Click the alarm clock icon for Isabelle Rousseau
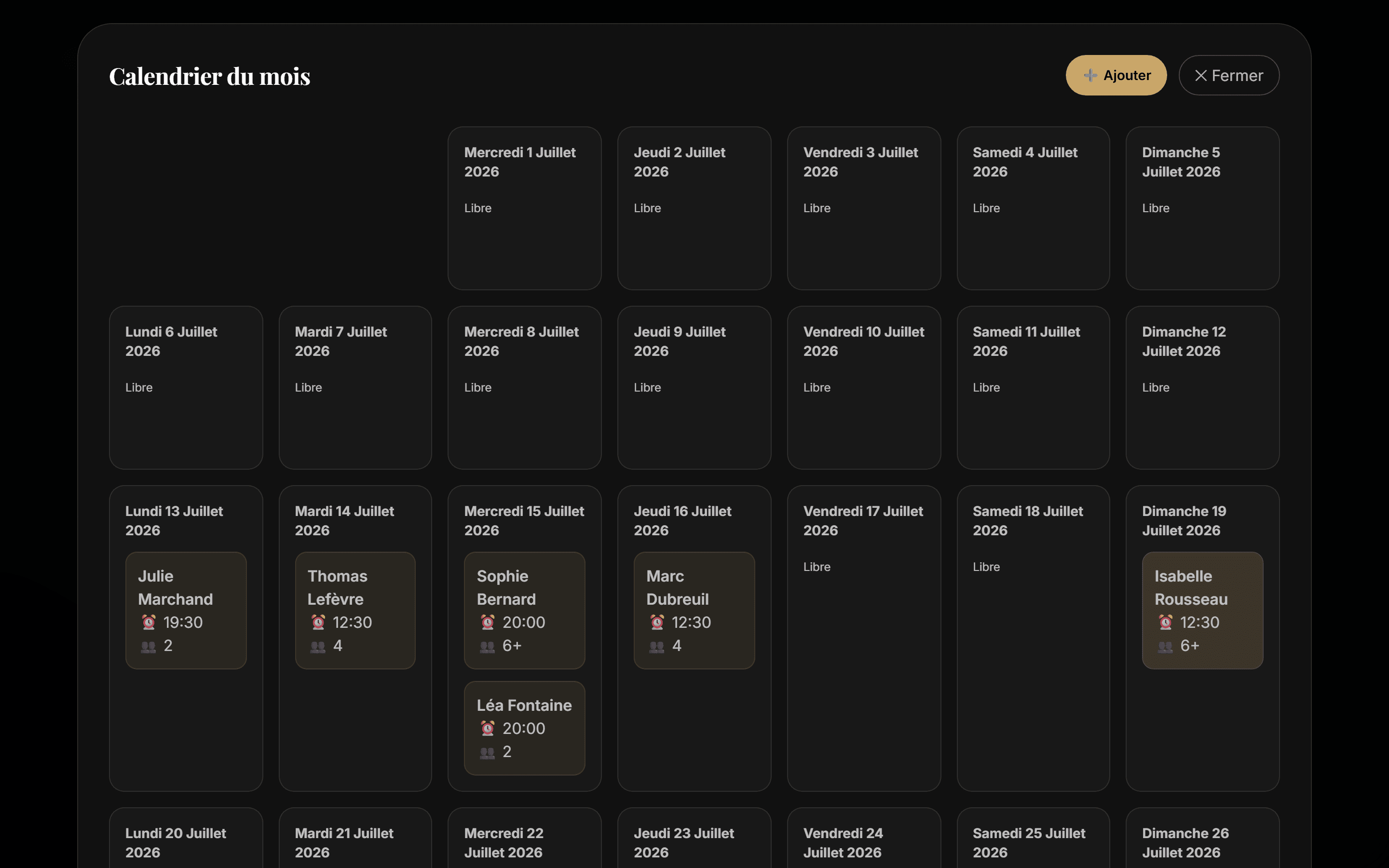The width and height of the screenshot is (1389, 868). point(1166,622)
